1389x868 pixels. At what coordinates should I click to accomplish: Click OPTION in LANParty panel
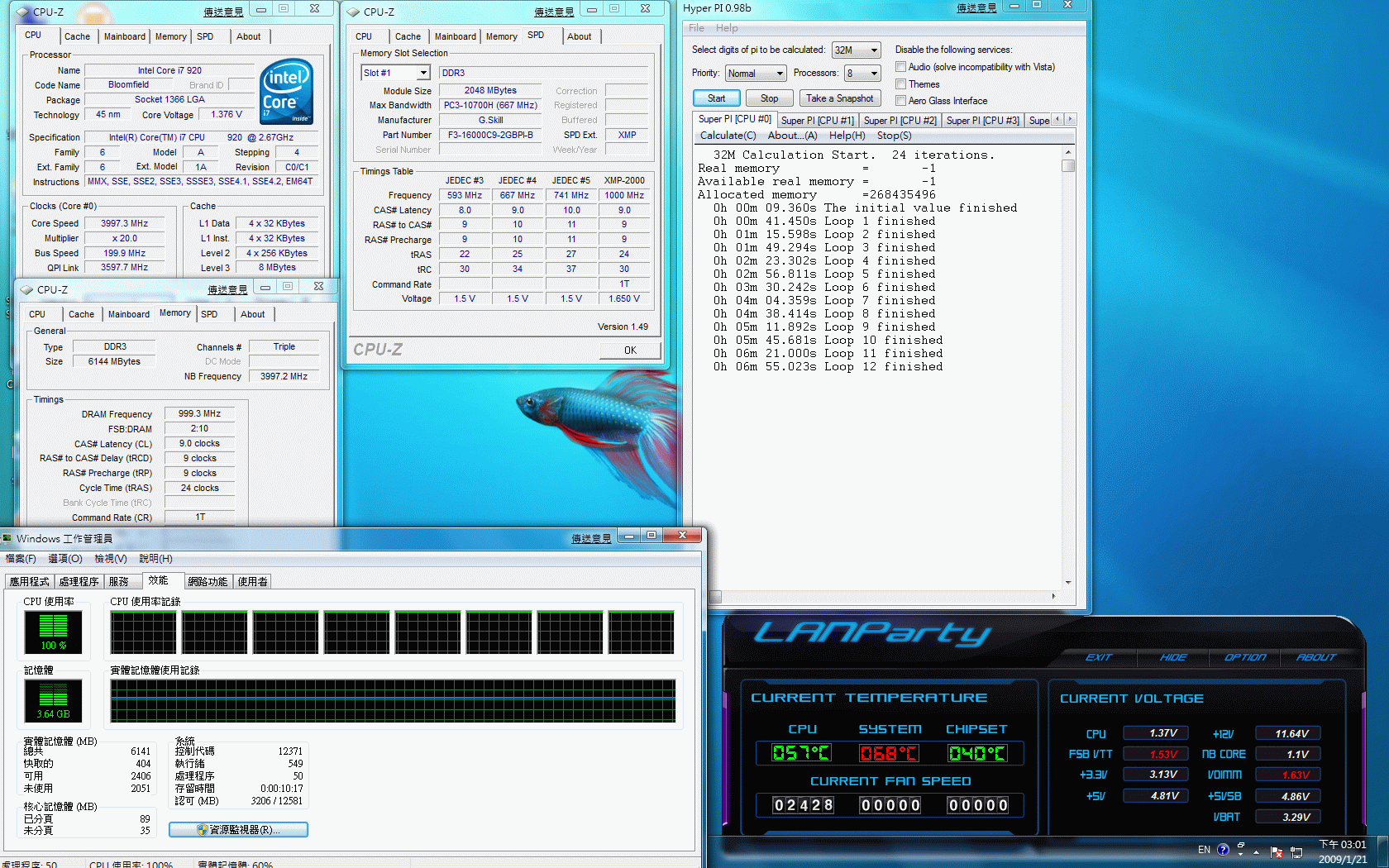click(x=1245, y=657)
